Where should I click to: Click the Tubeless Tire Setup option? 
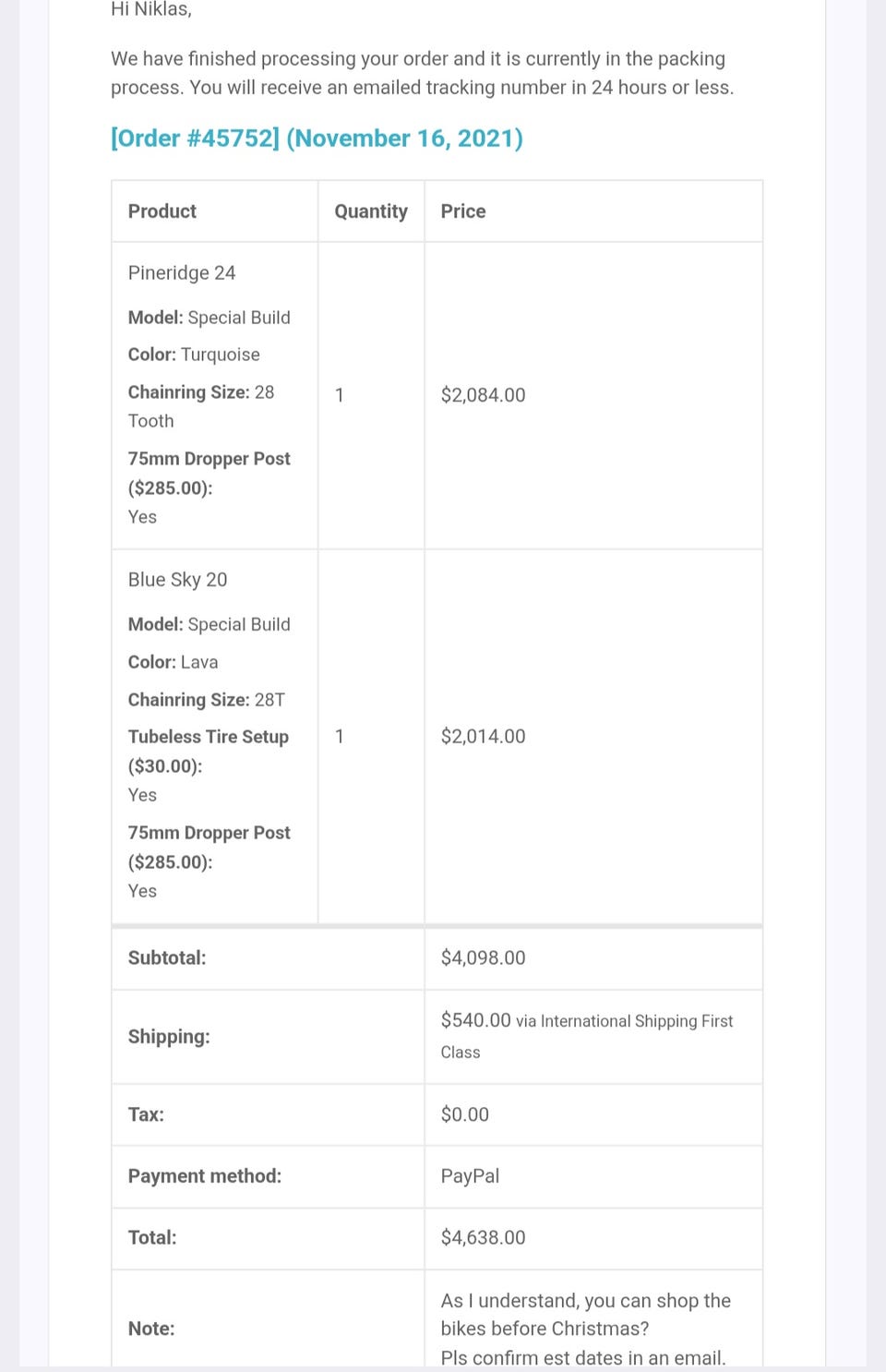point(209,737)
